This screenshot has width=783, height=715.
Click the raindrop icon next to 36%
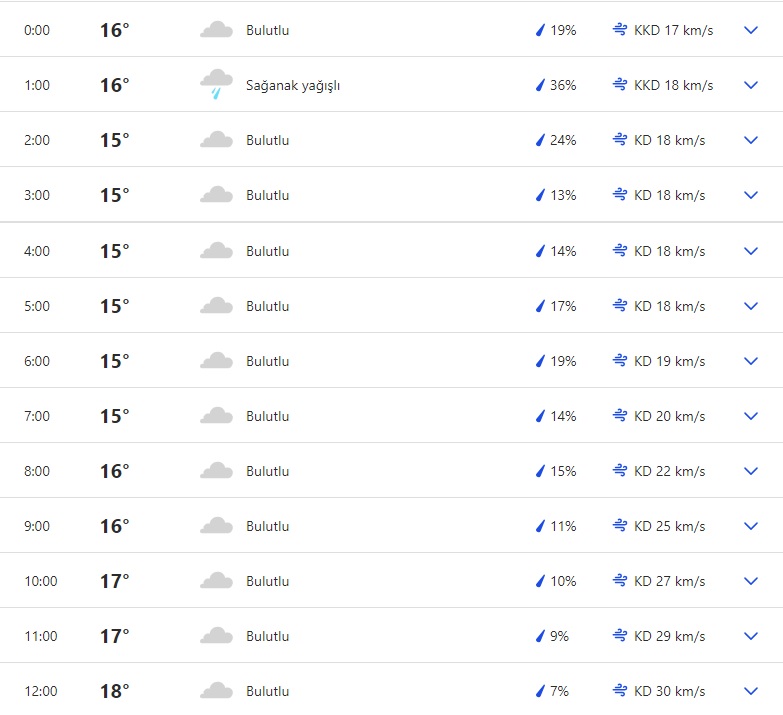point(540,85)
